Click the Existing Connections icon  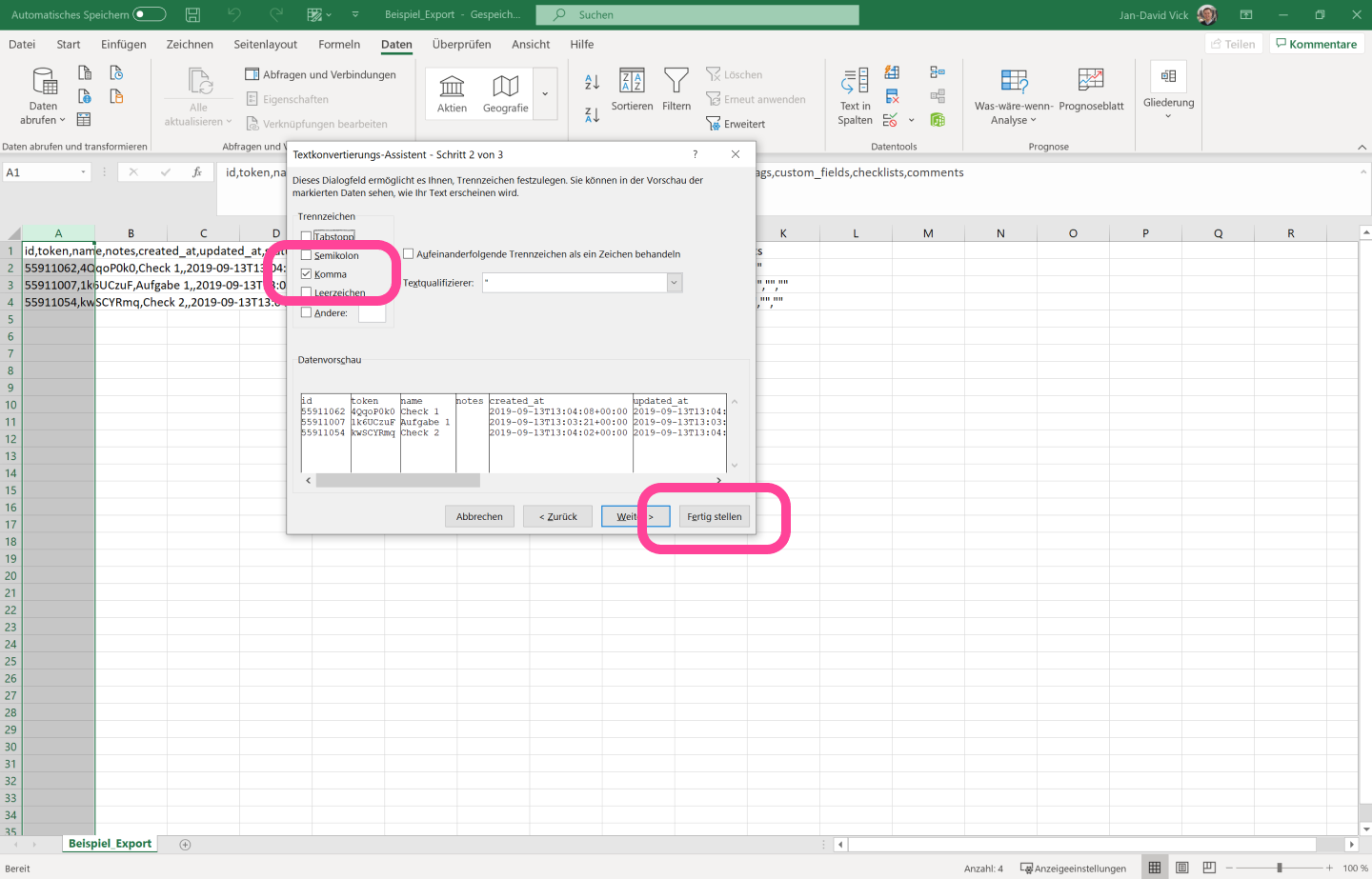tap(116, 96)
